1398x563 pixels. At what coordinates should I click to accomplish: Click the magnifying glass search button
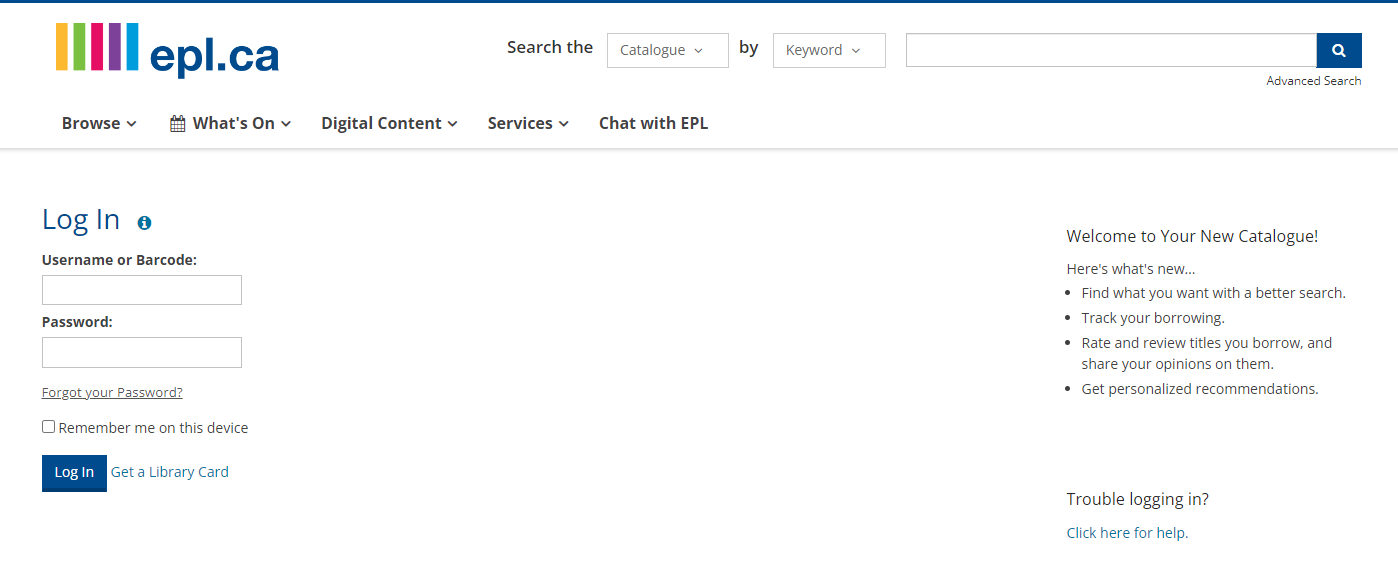click(1339, 50)
